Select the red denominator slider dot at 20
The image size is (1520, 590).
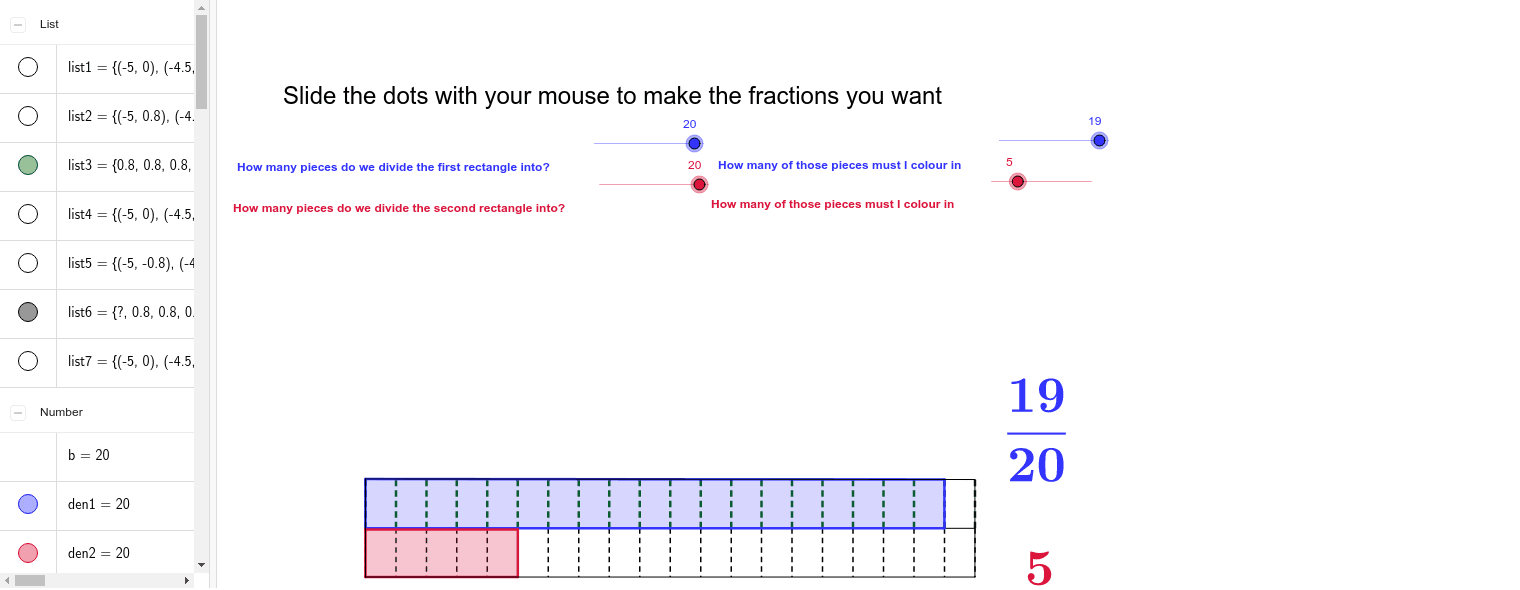click(699, 184)
